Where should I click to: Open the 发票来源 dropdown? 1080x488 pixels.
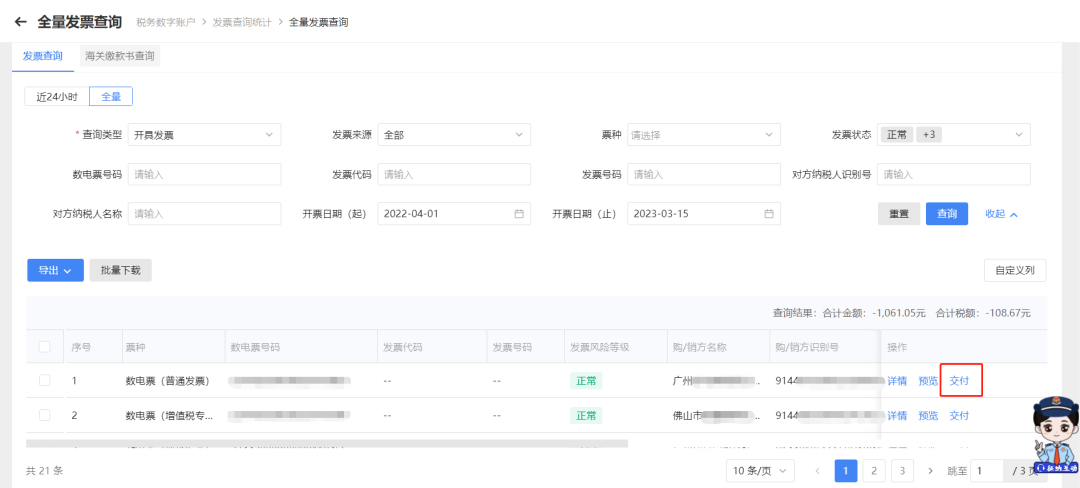(x=454, y=135)
